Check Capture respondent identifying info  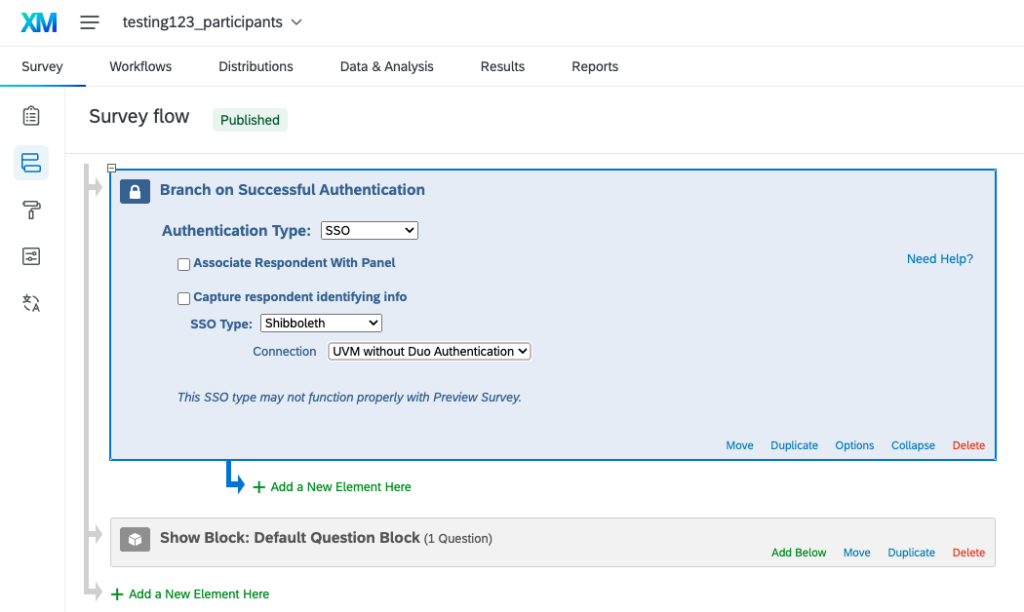click(x=183, y=298)
